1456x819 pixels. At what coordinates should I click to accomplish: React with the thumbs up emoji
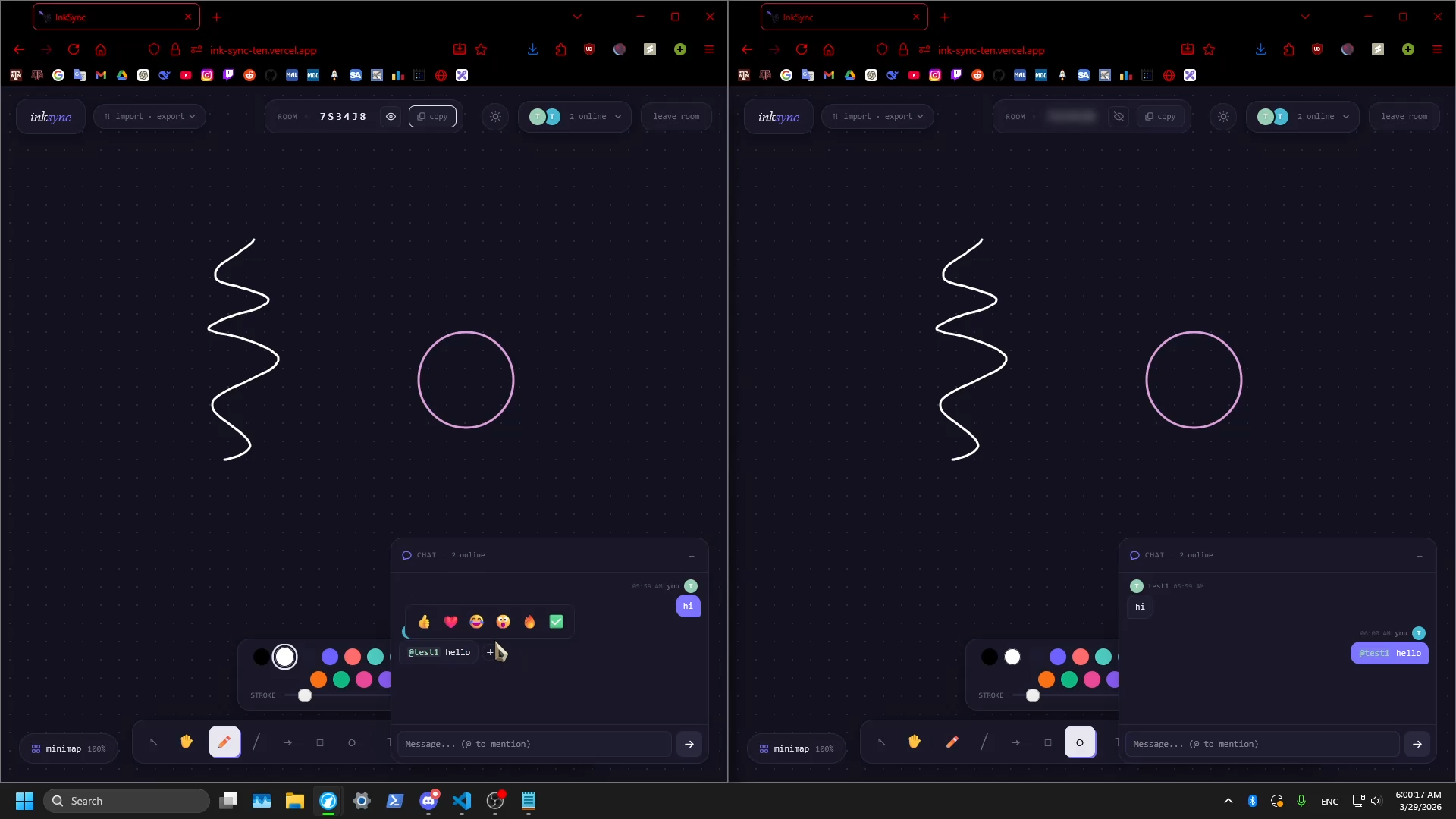coord(424,623)
